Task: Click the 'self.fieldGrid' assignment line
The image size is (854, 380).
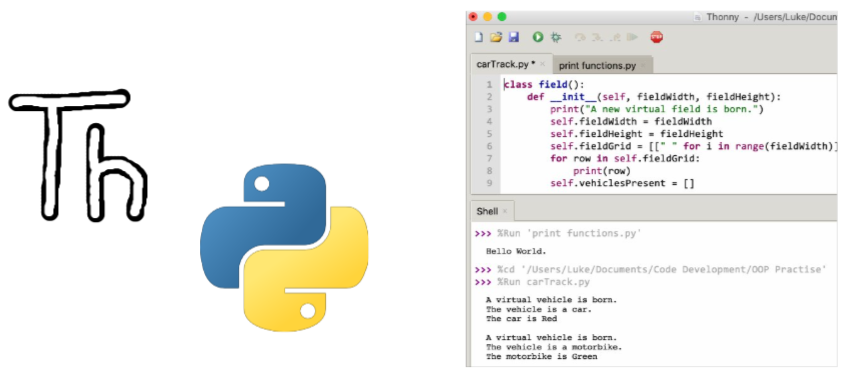Action: click(693, 146)
